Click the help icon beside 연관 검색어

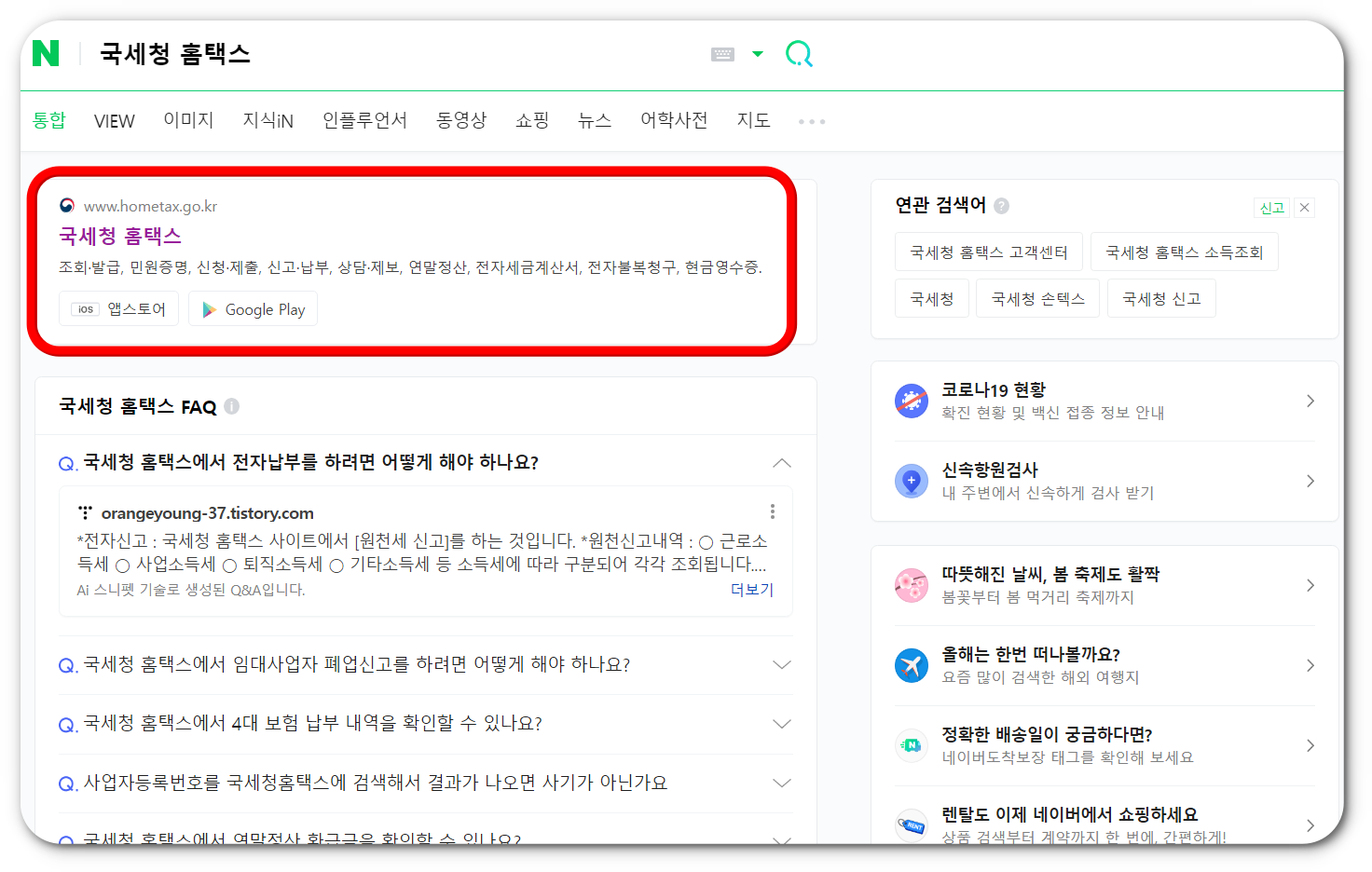pos(1001,205)
